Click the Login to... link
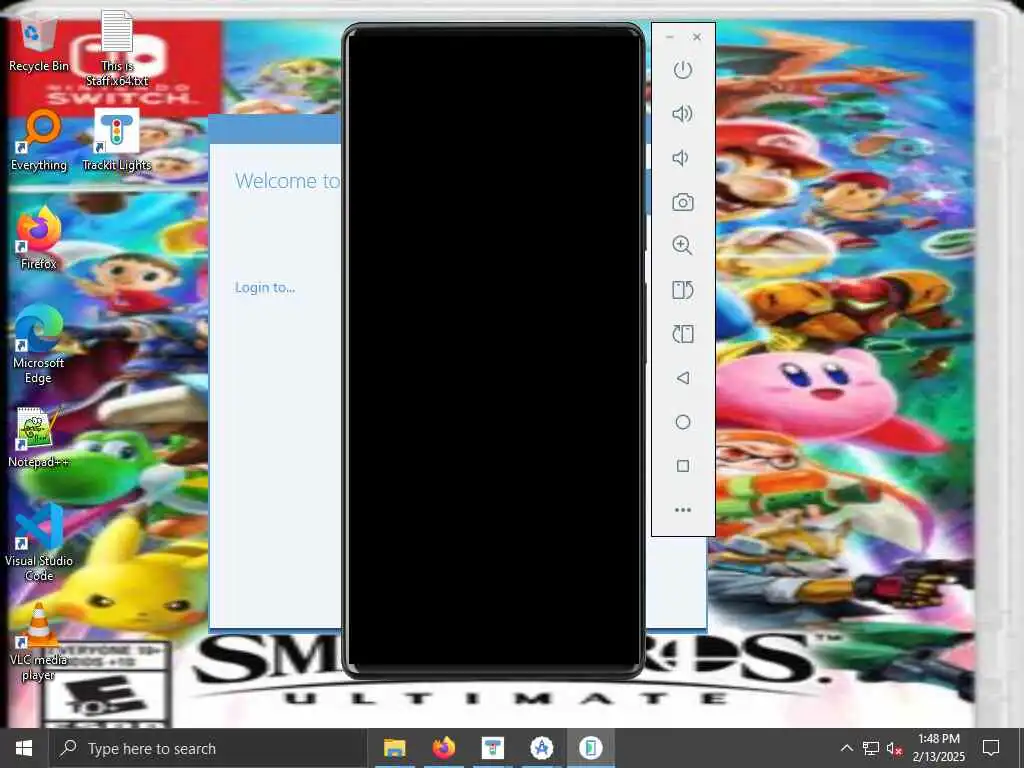 264,287
